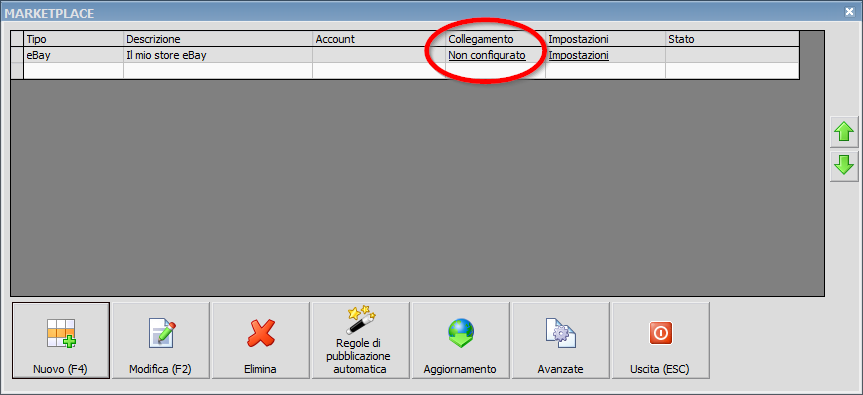Move row up with green up arrow

(x=844, y=132)
